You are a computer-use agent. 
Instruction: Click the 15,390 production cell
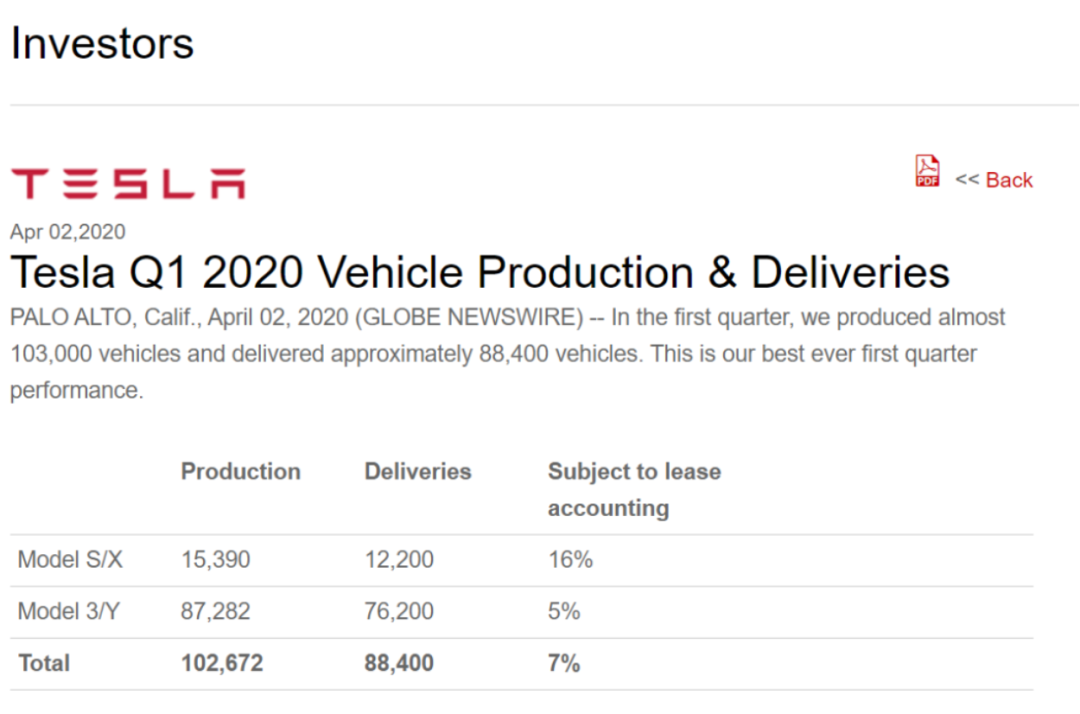[216, 559]
